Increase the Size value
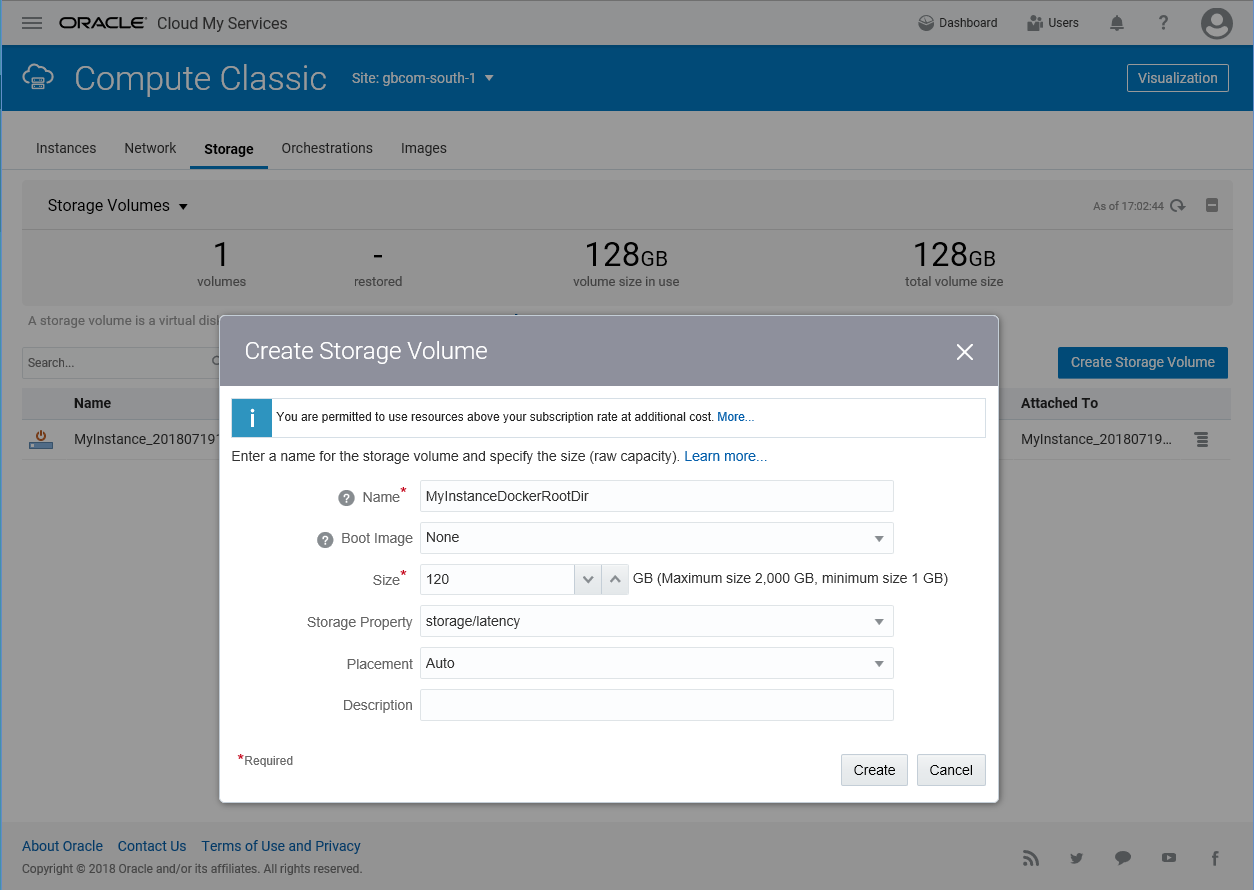This screenshot has width=1254, height=890. pos(614,579)
